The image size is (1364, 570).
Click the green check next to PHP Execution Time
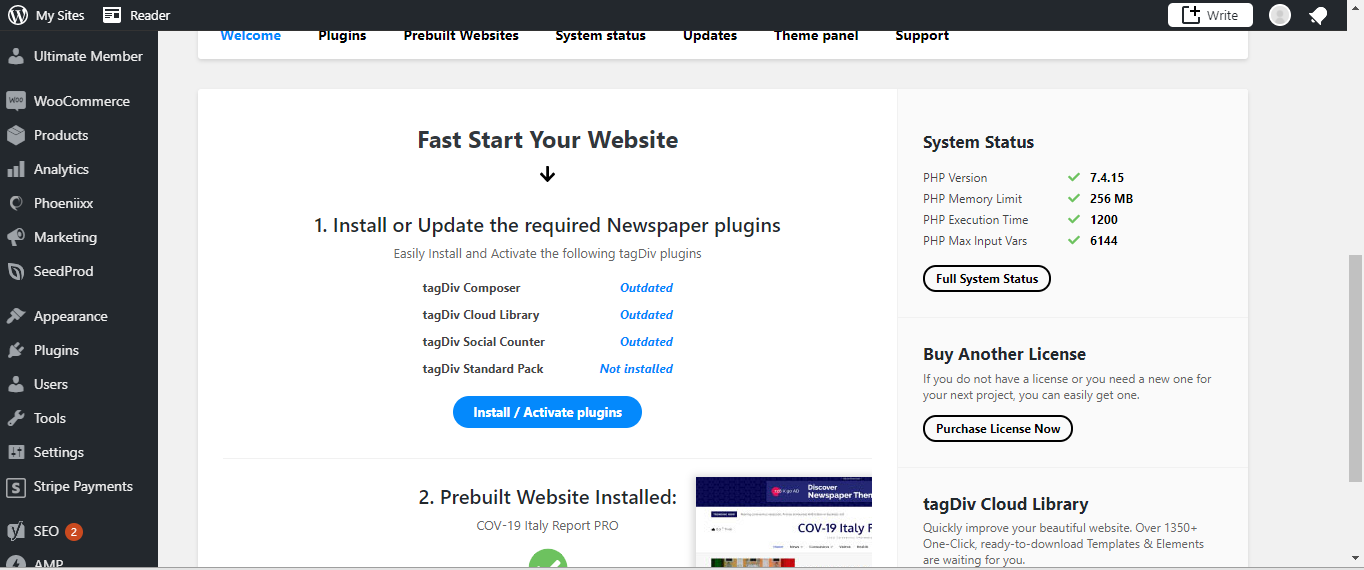pos(1074,219)
